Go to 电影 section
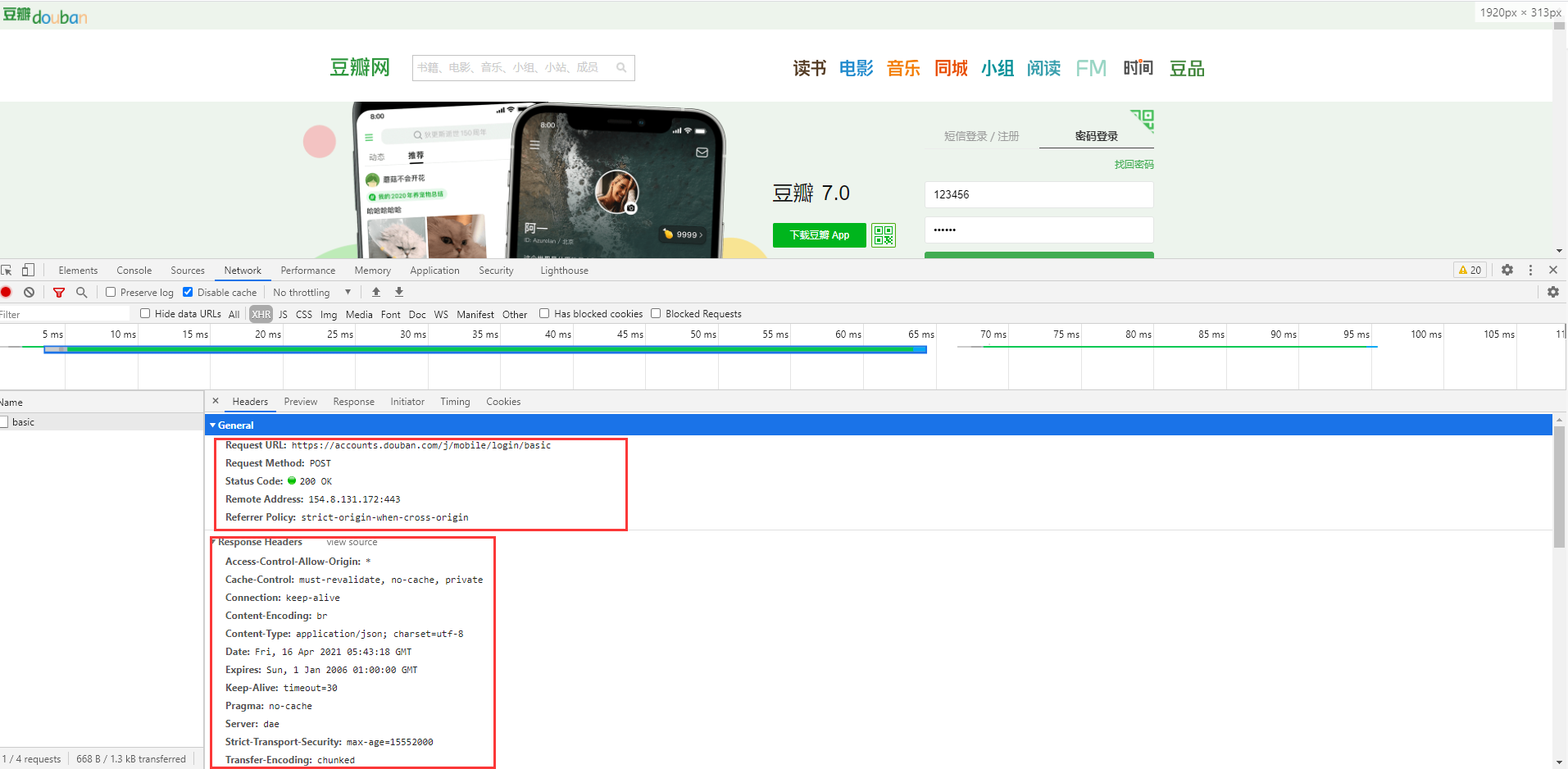 tap(857, 68)
